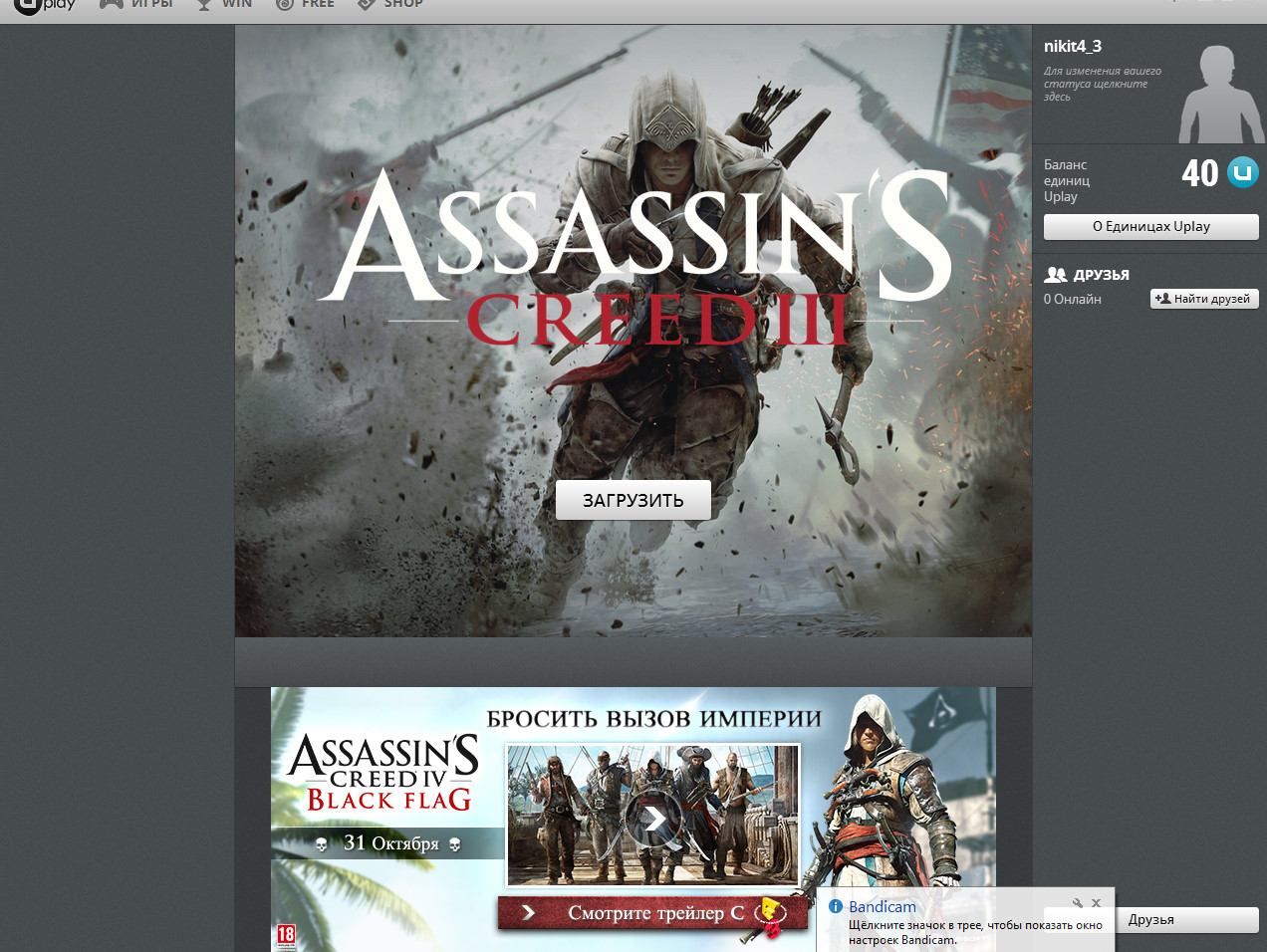Open Bandicam notification settings via wrench icon
Image resolution: width=1267 pixels, height=952 pixels.
[1078, 903]
